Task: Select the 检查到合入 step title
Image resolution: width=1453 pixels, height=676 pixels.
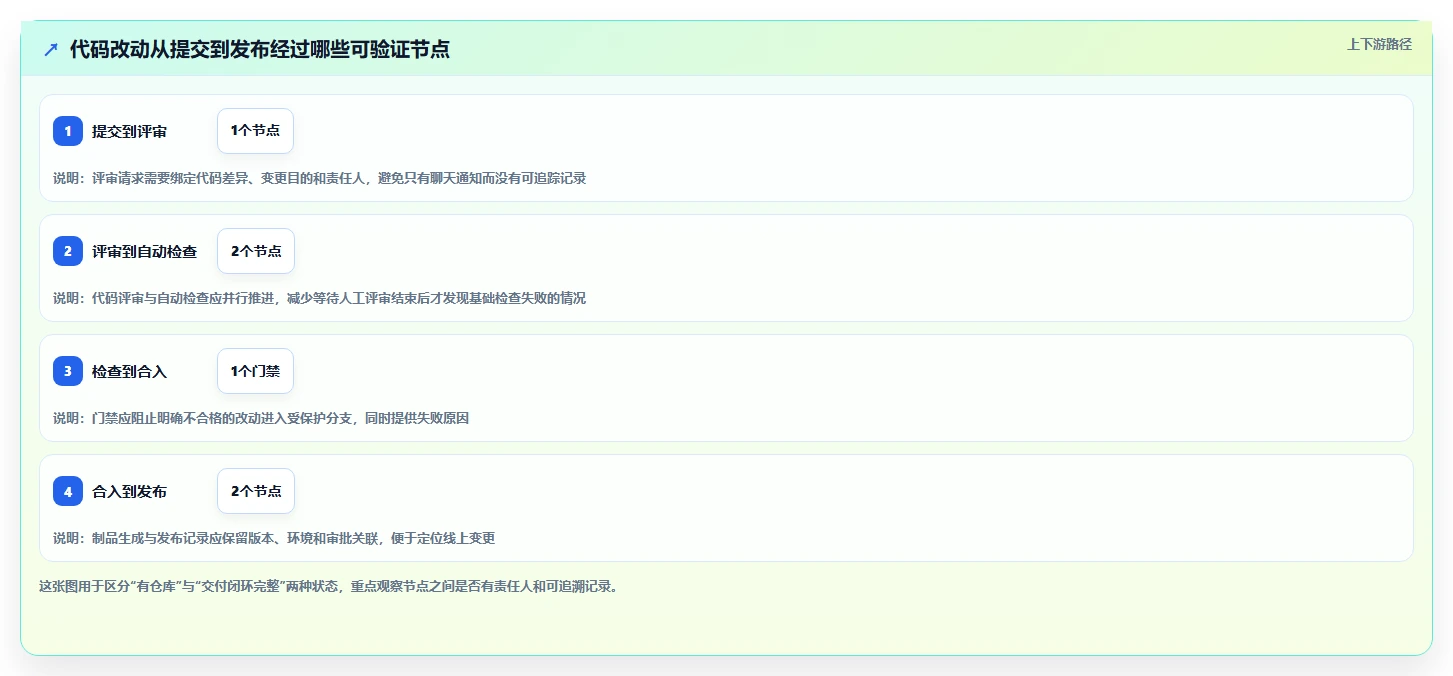Action: [x=129, y=372]
